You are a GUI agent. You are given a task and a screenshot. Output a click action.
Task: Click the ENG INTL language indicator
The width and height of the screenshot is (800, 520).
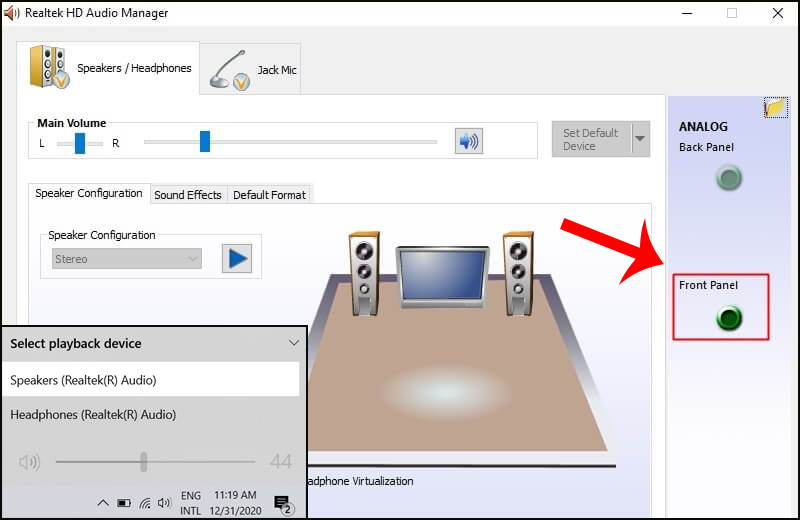(191, 503)
